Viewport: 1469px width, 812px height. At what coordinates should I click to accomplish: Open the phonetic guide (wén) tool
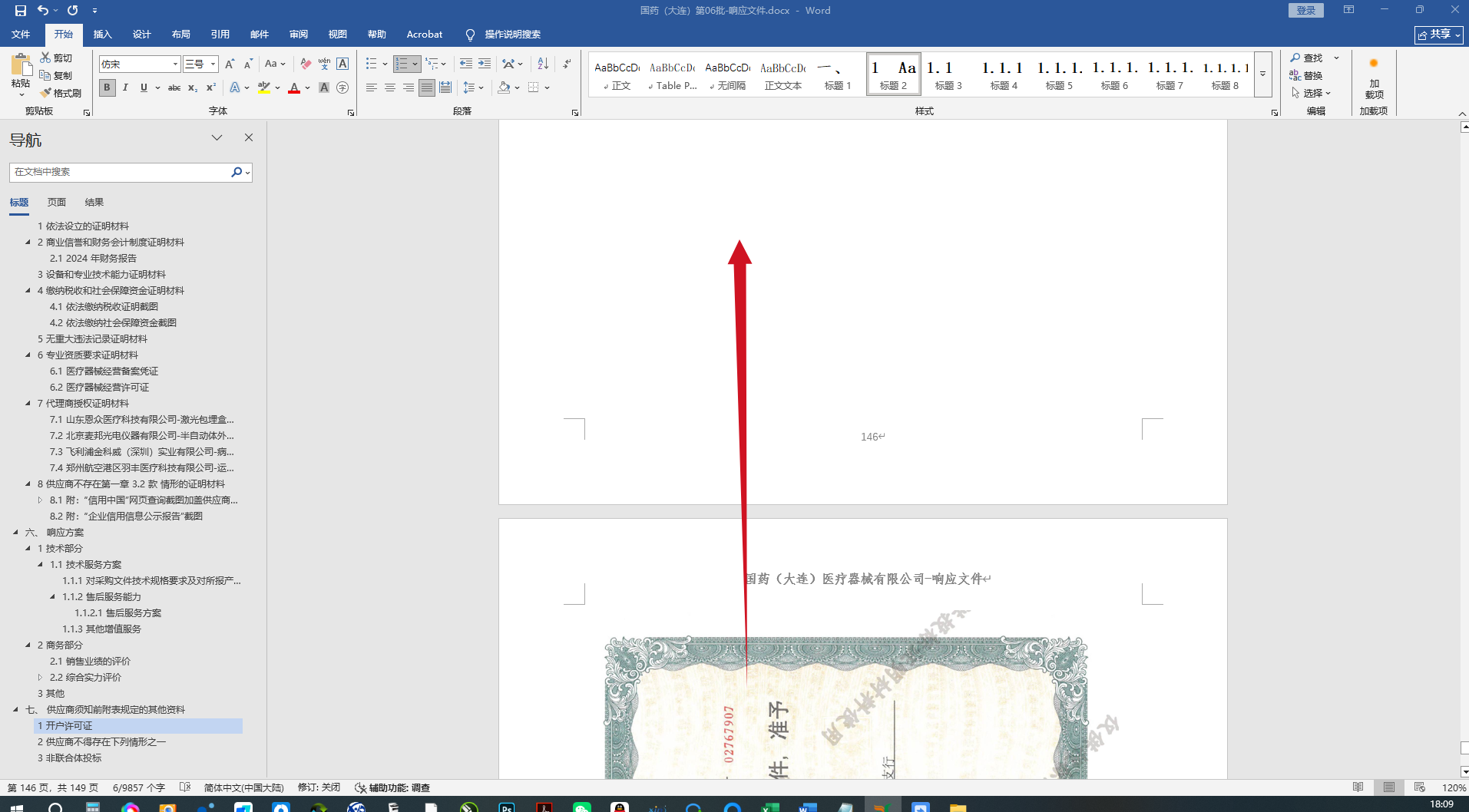click(324, 64)
